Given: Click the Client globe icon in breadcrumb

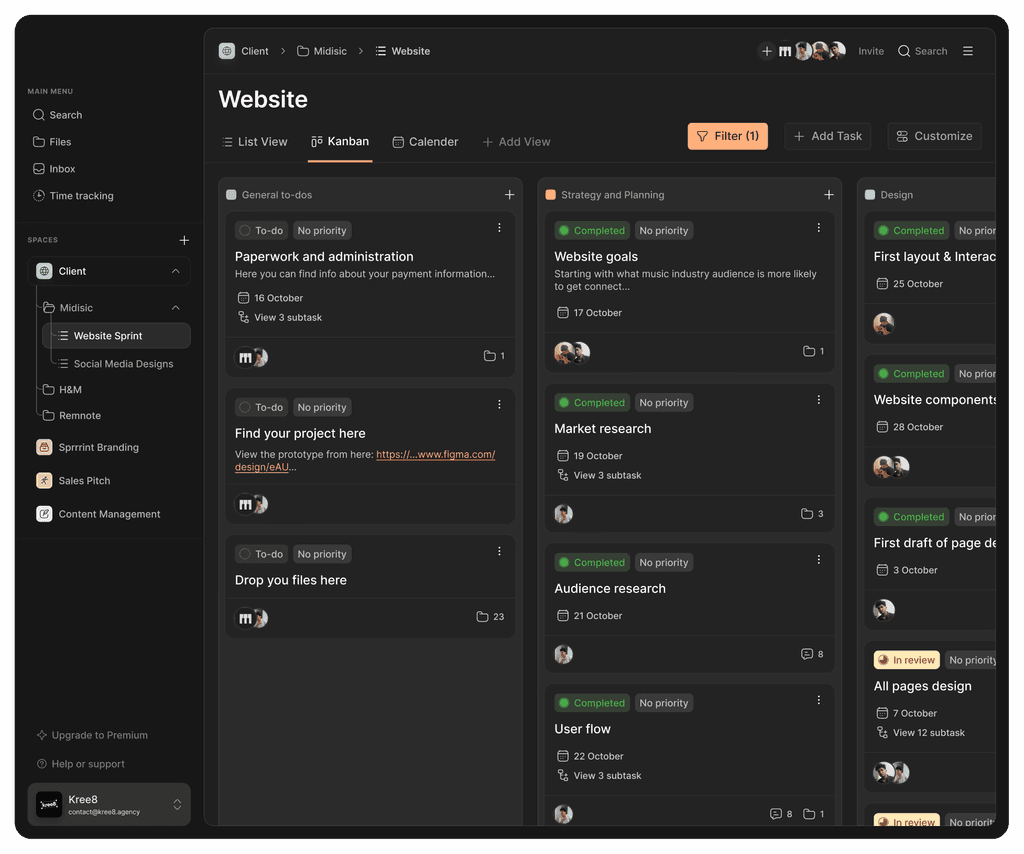Looking at the screenshot, I should [227, 51].
